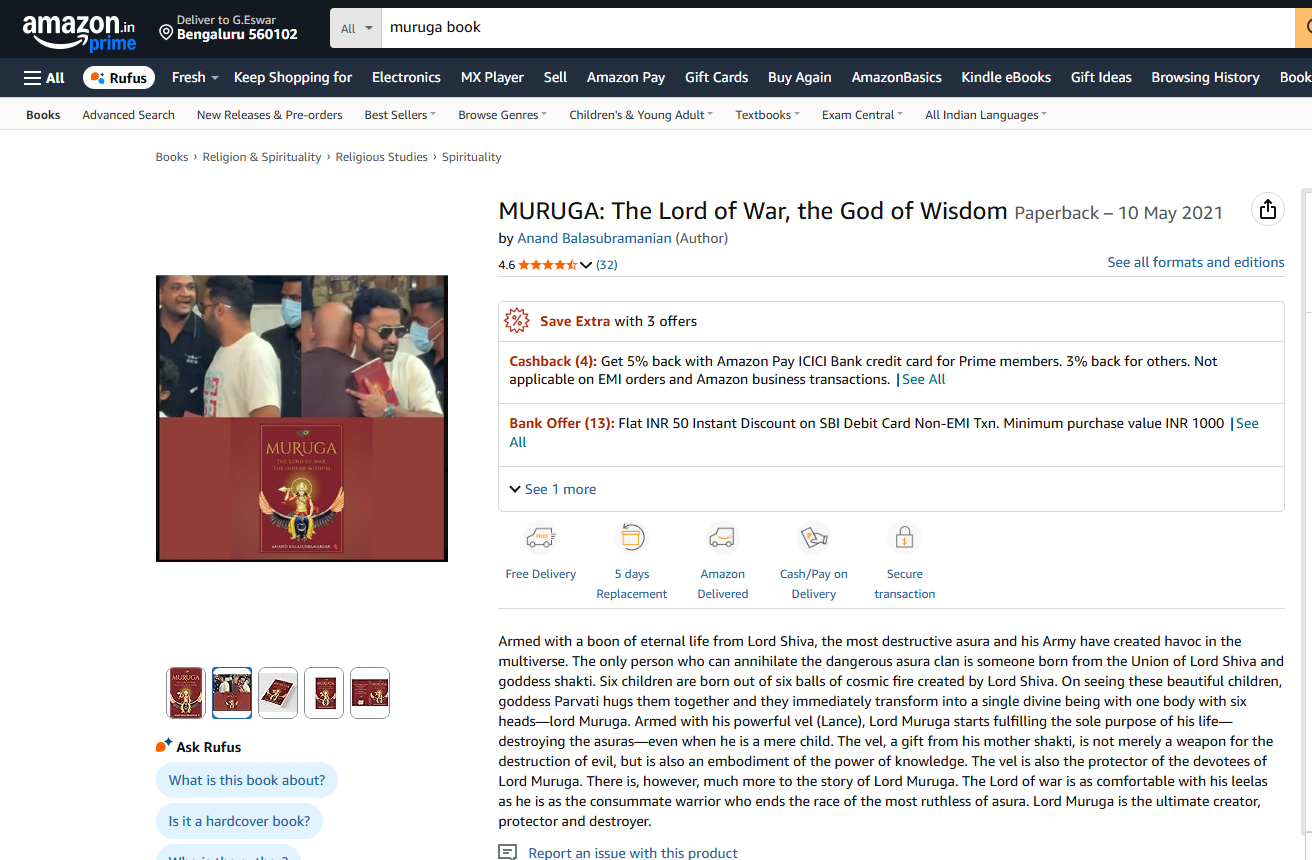1312x860 pixels.
Task: Click the Amazon Delivered van icon
Action: (722, 538)
